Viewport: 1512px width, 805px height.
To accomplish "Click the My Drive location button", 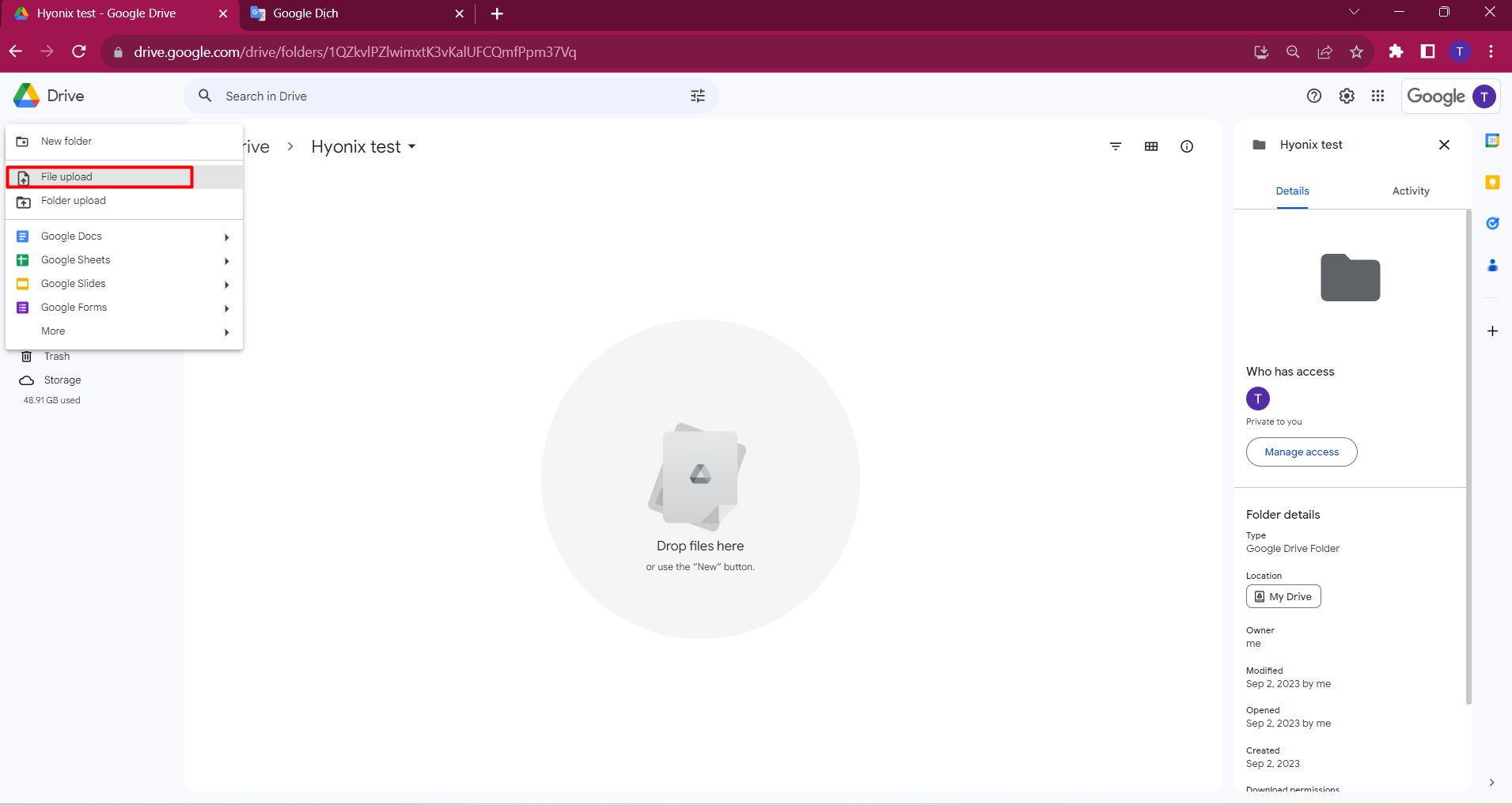I will pos(1283,597).
